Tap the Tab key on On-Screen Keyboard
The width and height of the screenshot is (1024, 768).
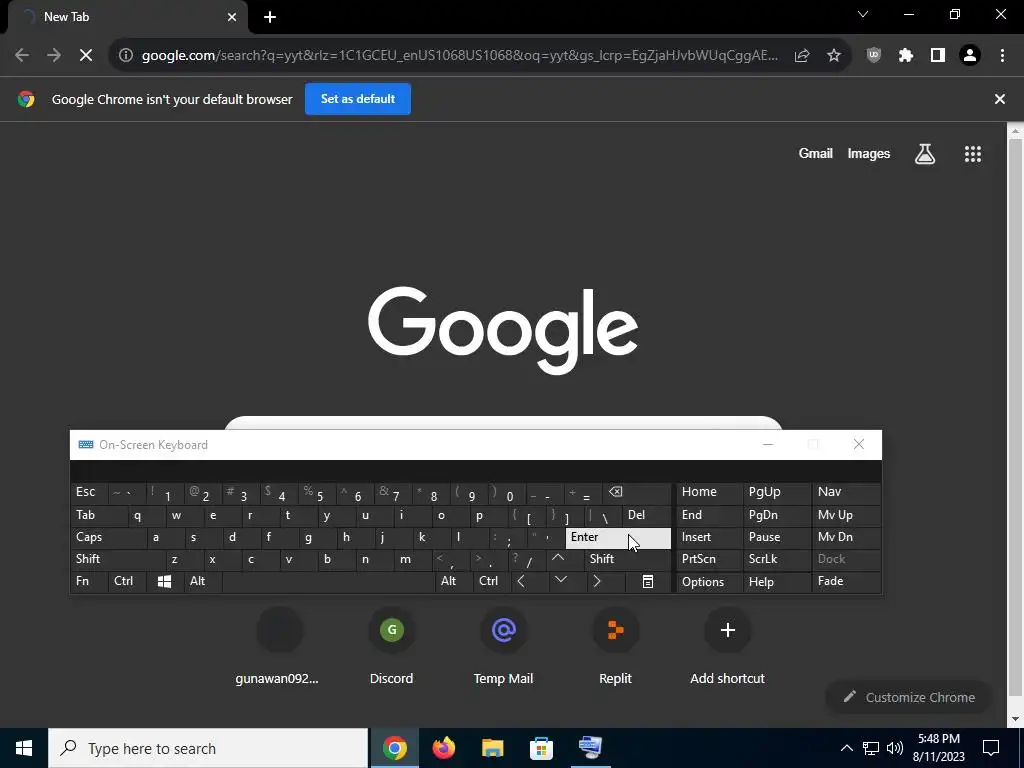pyautogui.click(x=99, y=515)
